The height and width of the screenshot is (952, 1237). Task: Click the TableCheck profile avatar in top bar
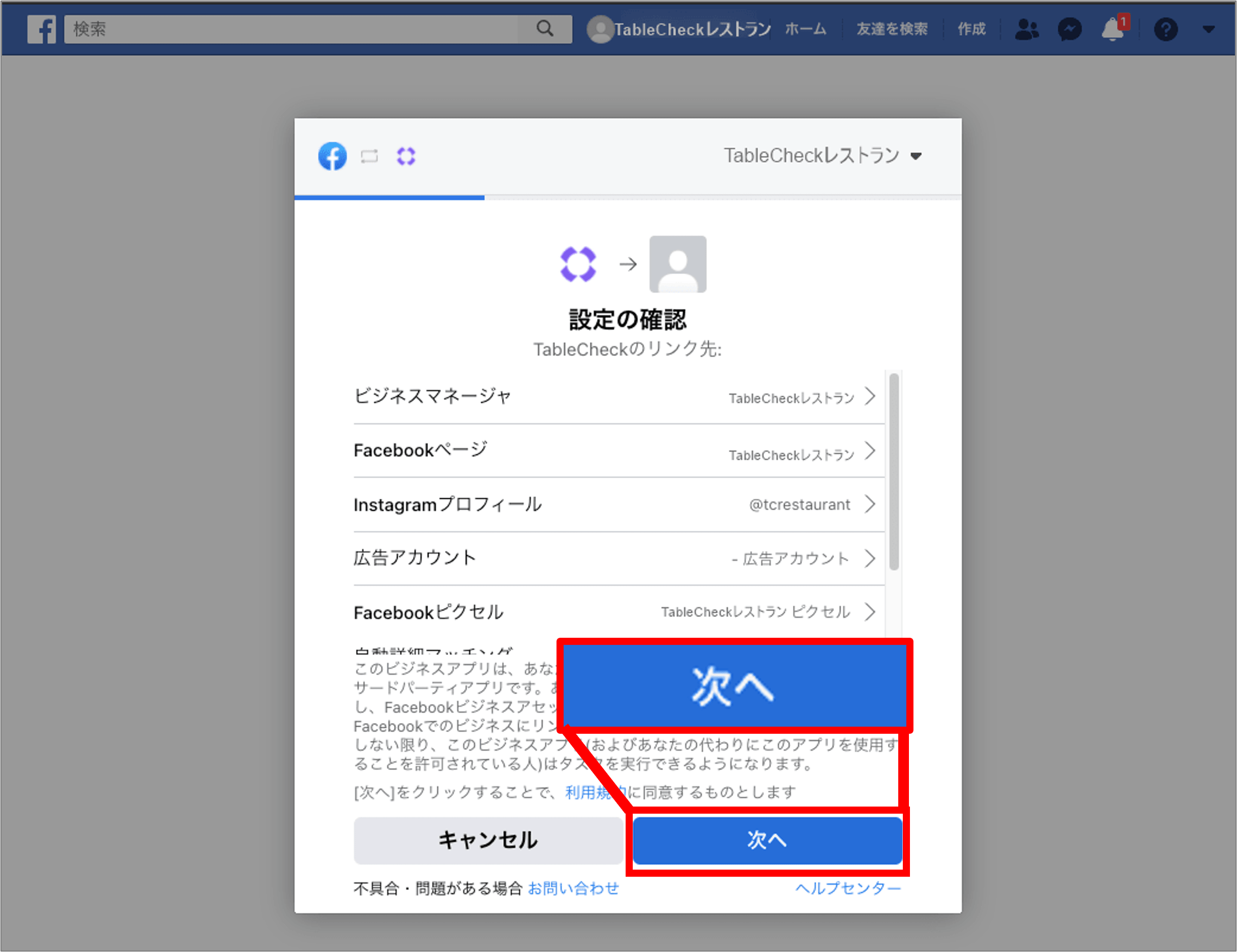600,29
